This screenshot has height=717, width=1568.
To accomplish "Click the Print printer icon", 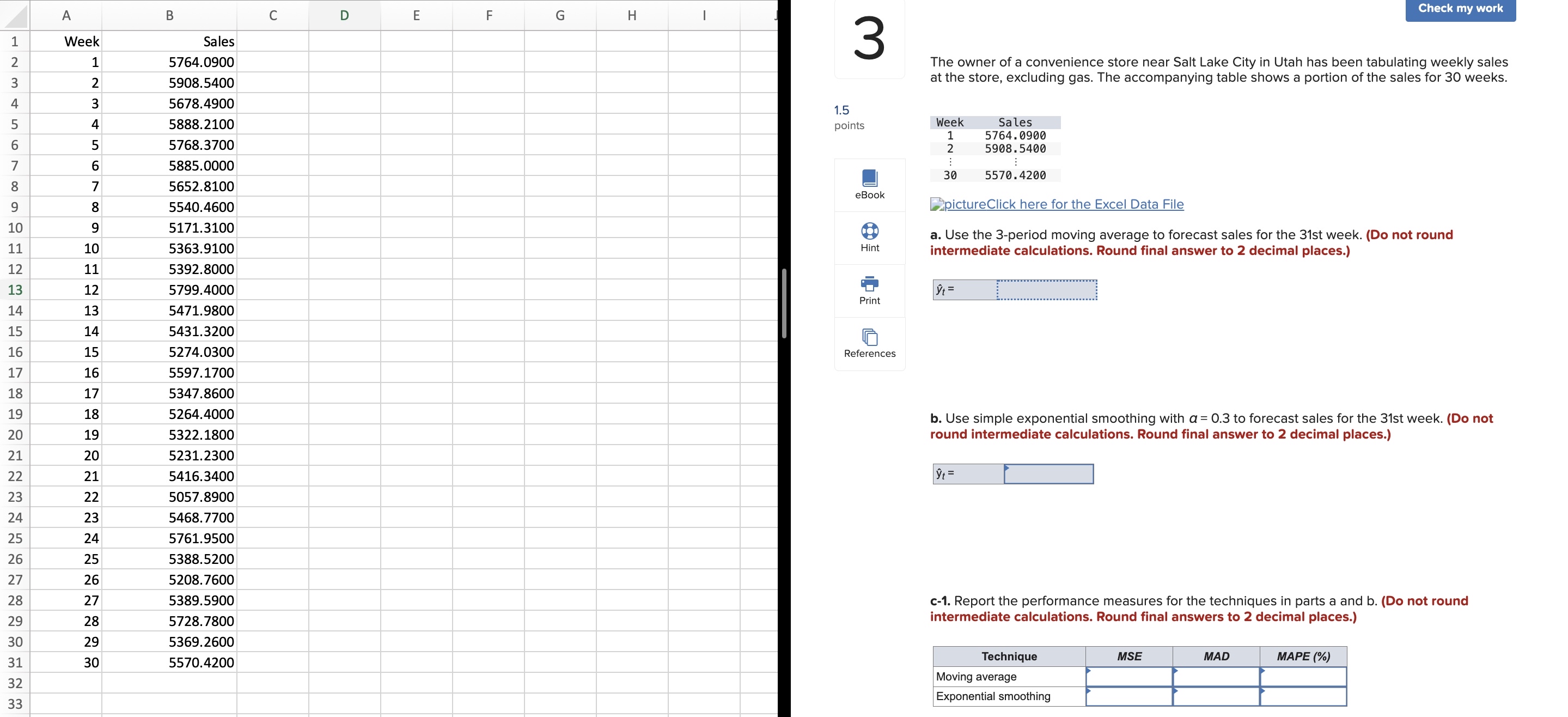I will pyautogui.click(x=869, y=283).
